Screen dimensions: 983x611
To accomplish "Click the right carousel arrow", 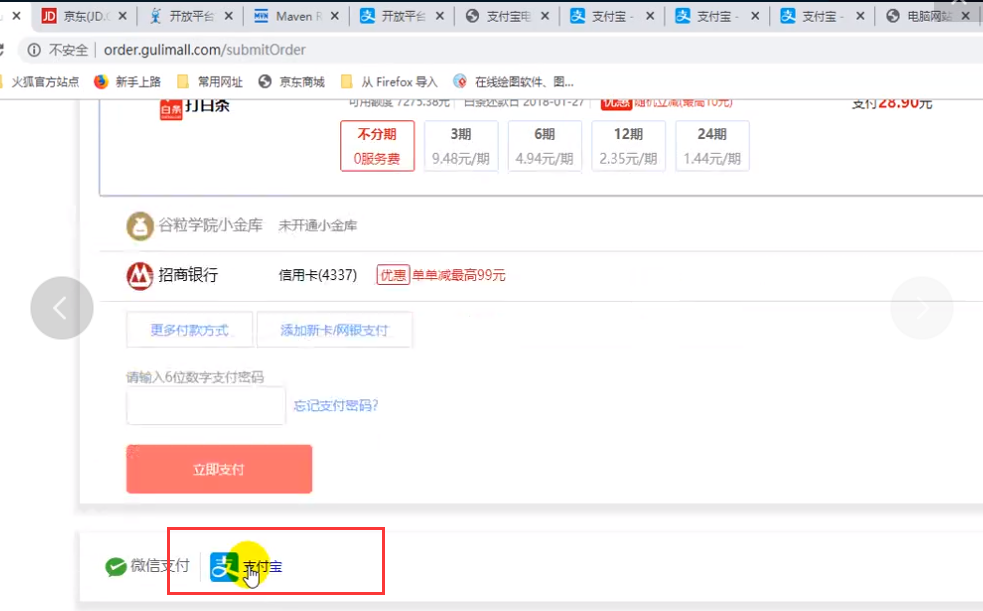I will coord(921,308).
